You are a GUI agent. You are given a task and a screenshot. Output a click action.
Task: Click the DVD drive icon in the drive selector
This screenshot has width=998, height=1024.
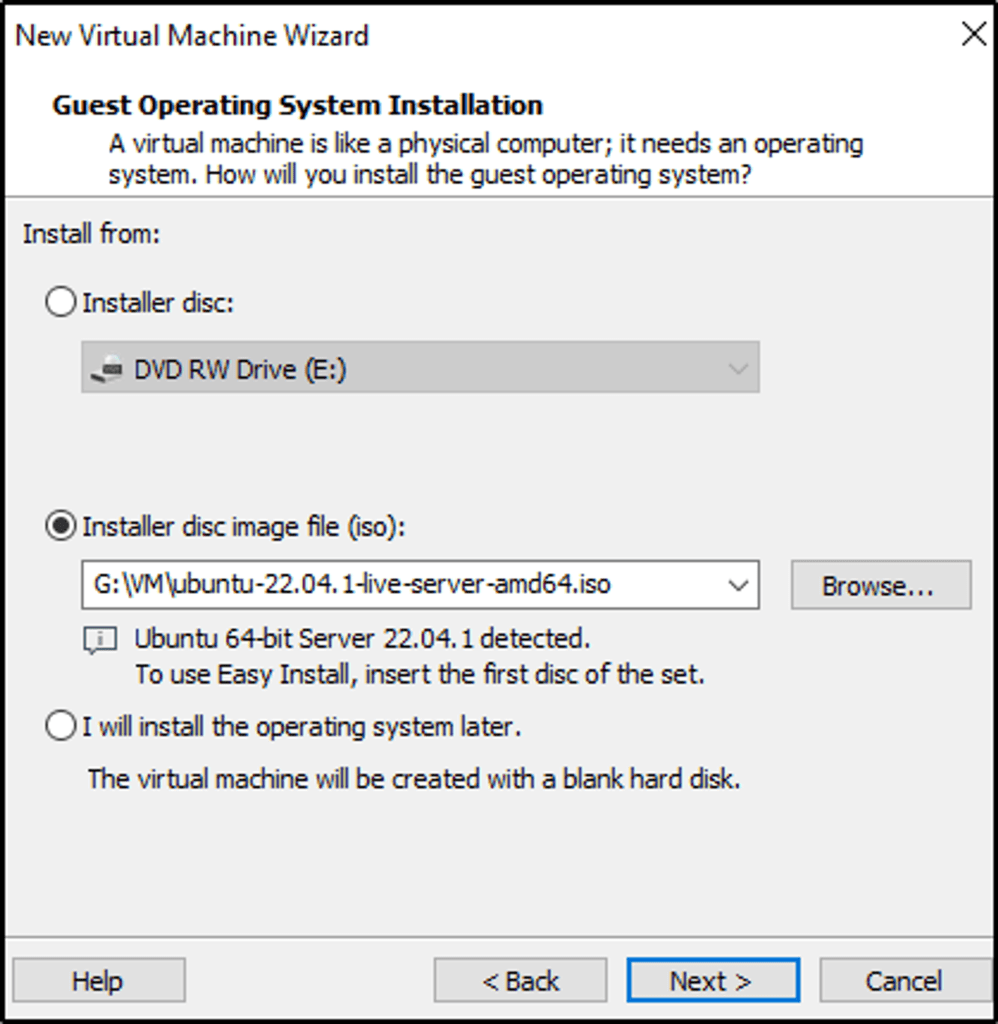click(106, 370)
